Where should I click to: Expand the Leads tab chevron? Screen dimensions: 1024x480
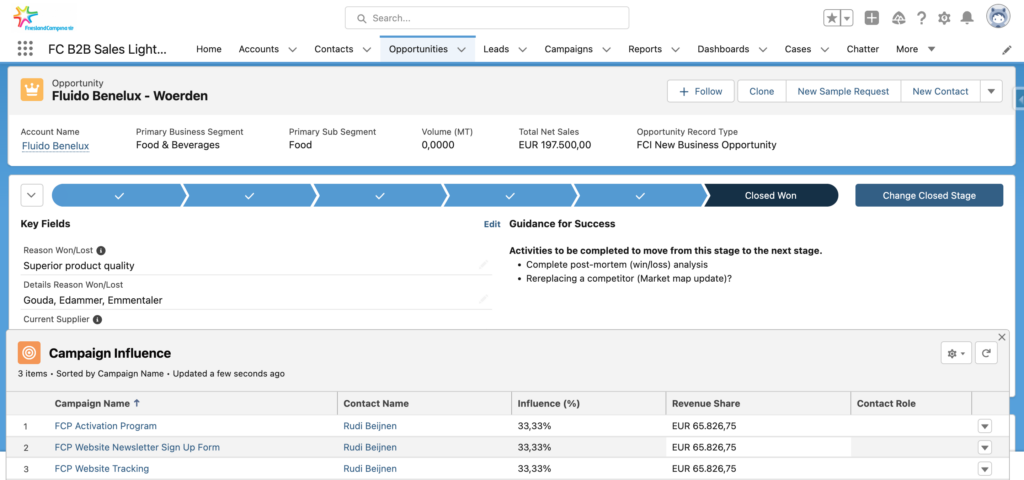pos(522,50)
